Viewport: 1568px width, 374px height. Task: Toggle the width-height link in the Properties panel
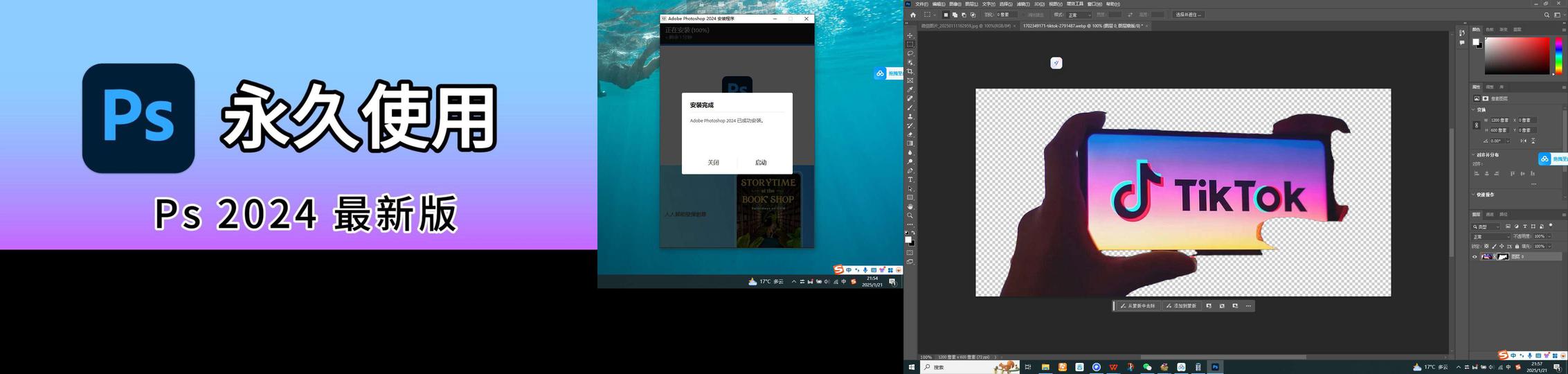[x=1476, y=125]
